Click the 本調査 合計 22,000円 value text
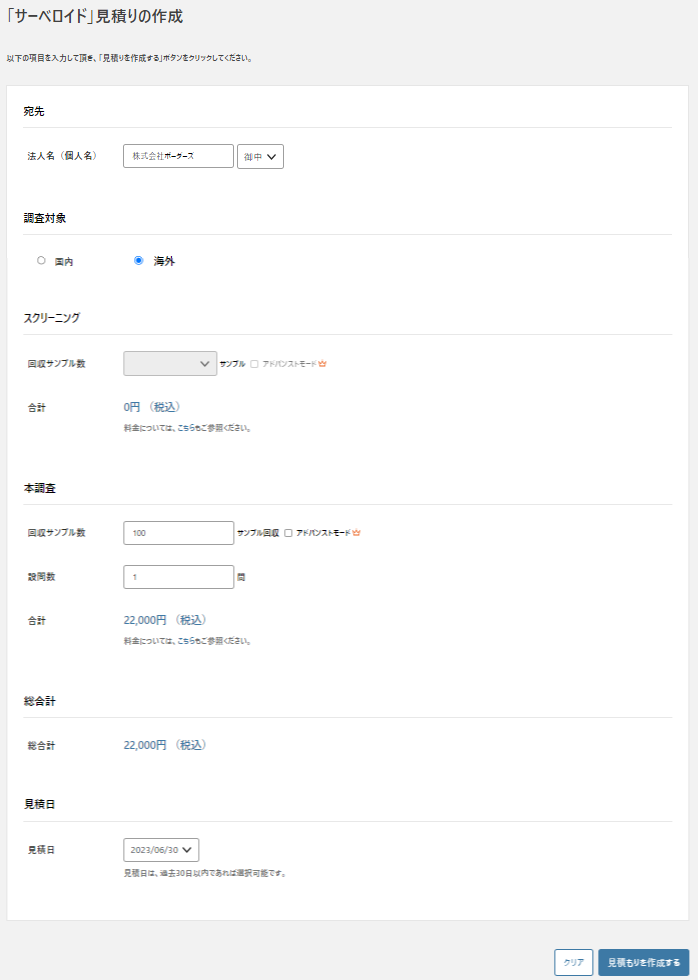The height and width of the screenshot is (980, 698). click(x=165, y=620)
